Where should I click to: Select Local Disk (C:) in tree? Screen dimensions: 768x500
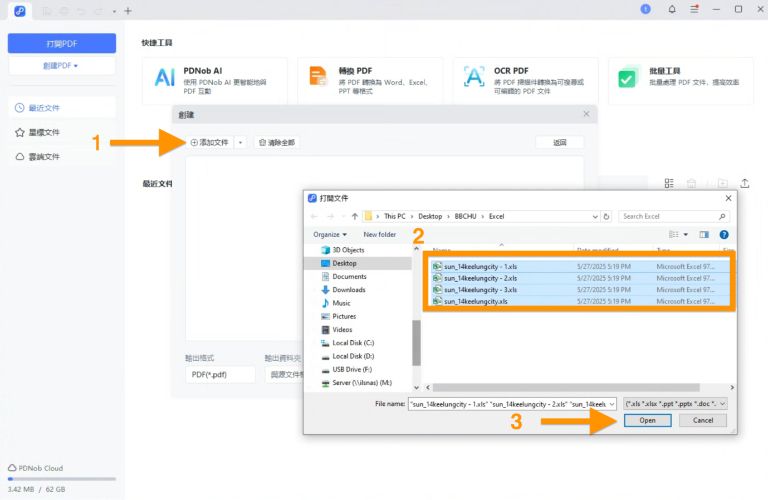click(x=353, y=343)
